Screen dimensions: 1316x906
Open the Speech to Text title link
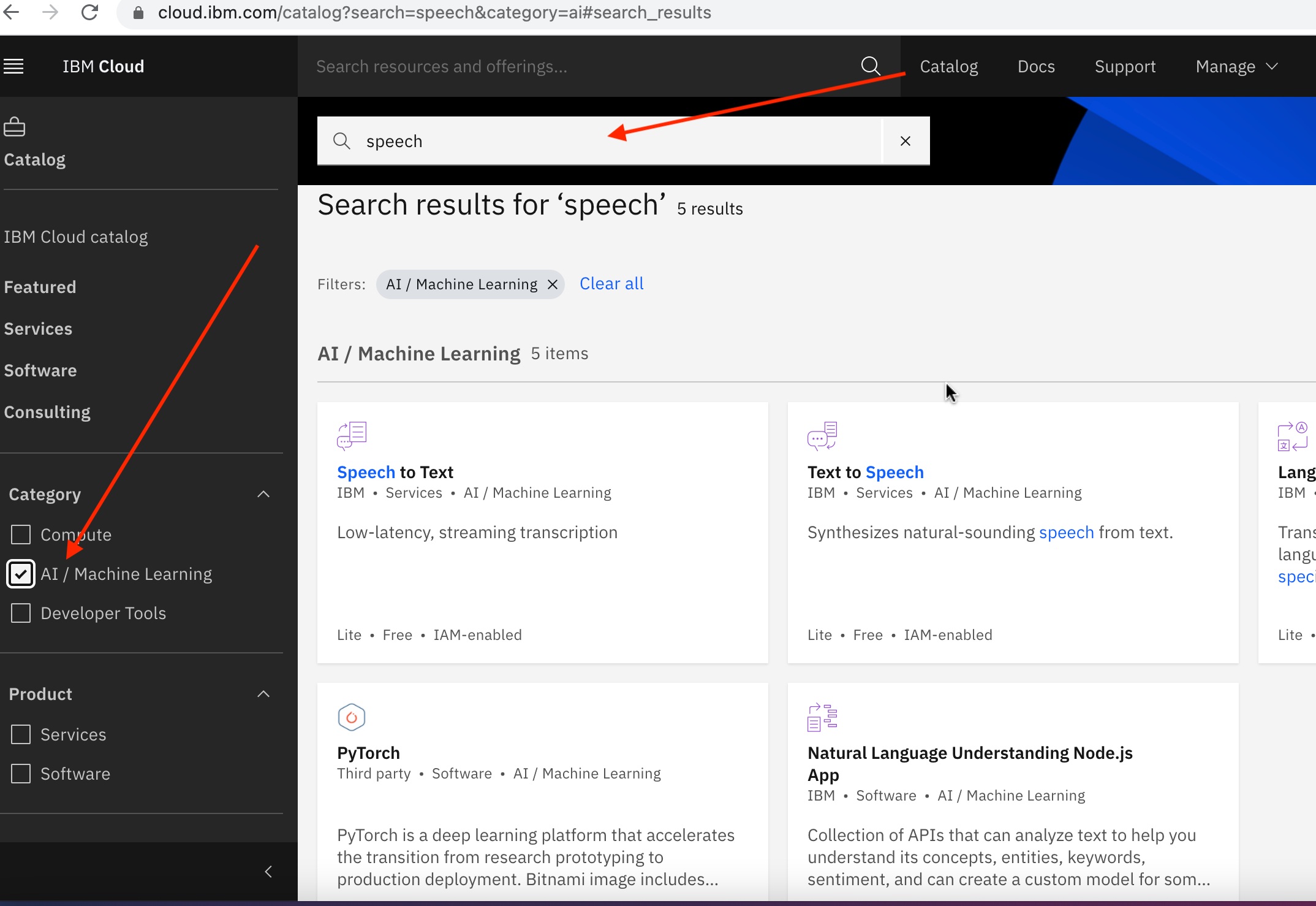pos(395,472)
